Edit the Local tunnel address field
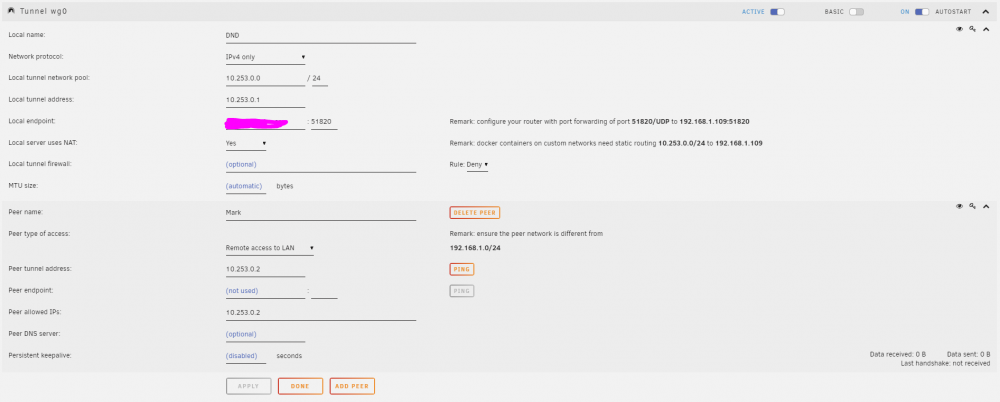Screen dimensions: 1000x402 tap(265, 100)
